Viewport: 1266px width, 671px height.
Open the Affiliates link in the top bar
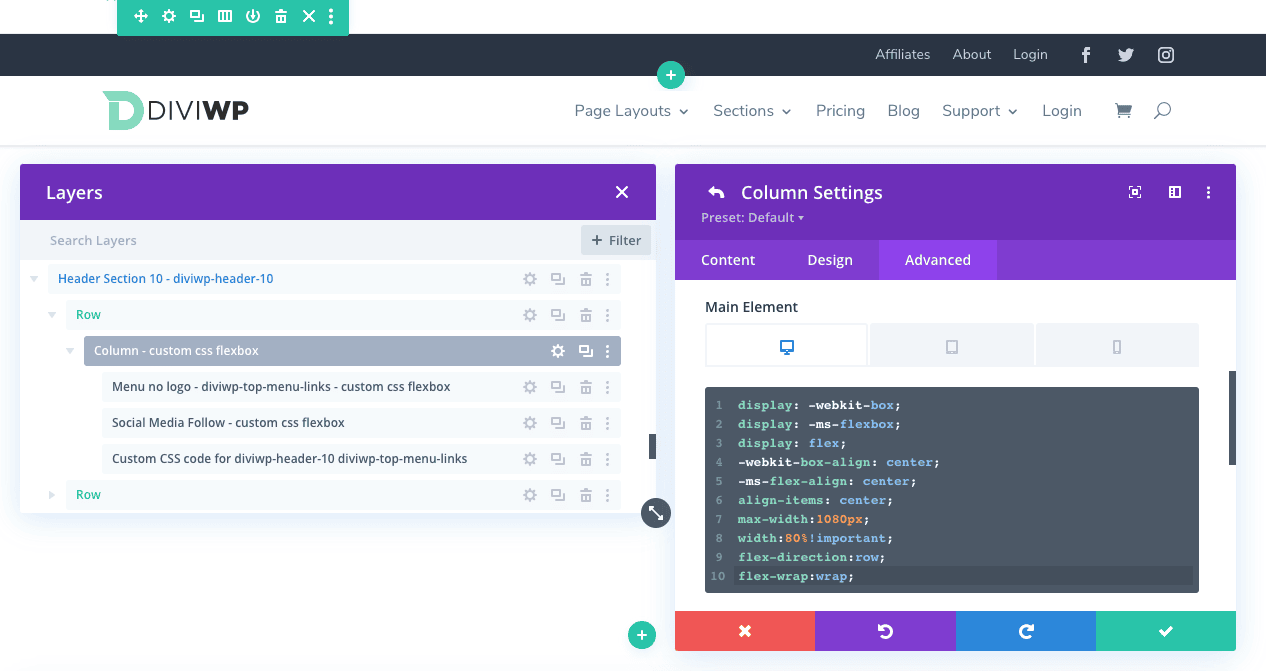click(x=903, y=55)
